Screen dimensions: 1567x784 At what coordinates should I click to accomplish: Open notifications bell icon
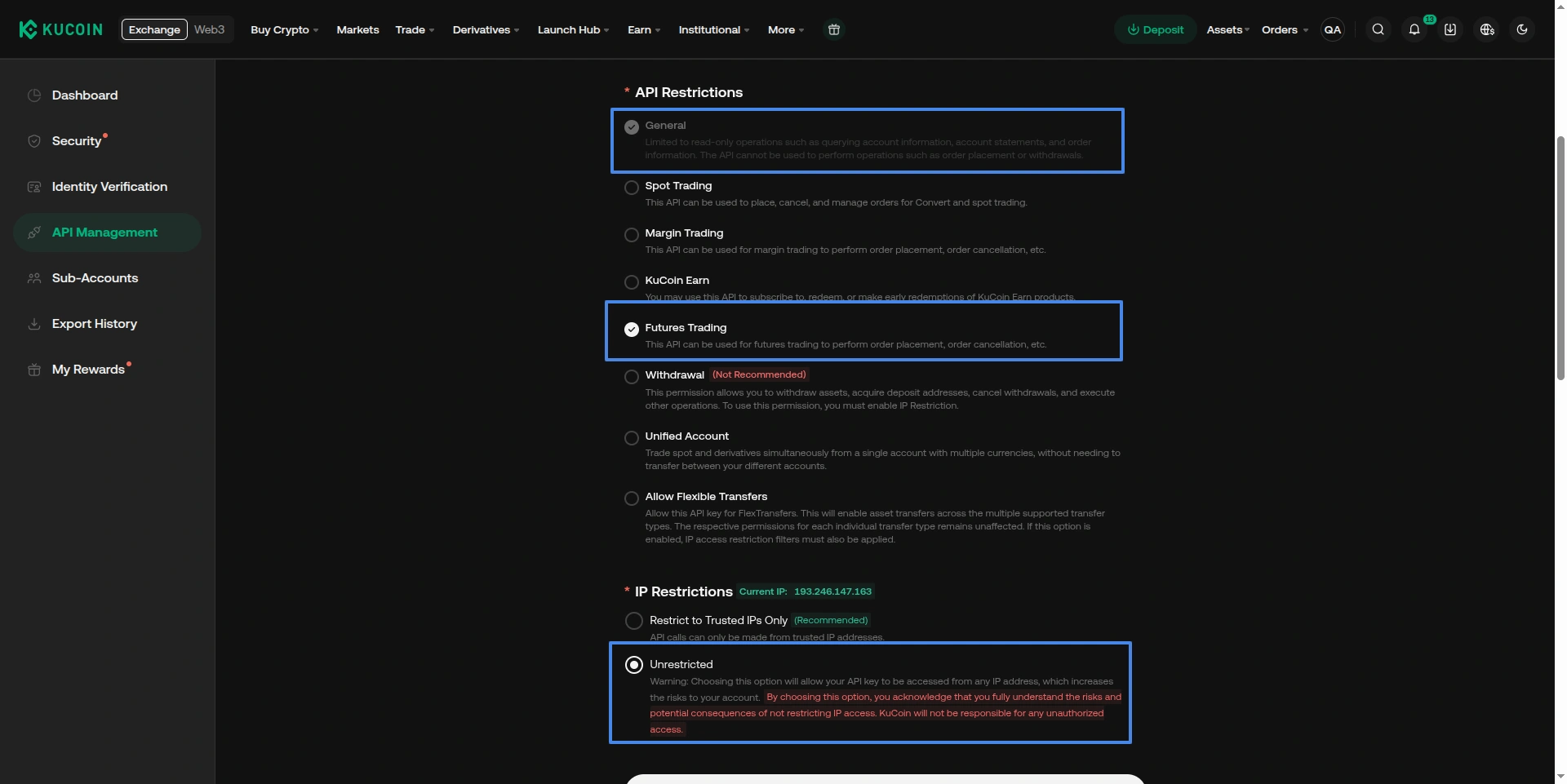click(1414, 29)
